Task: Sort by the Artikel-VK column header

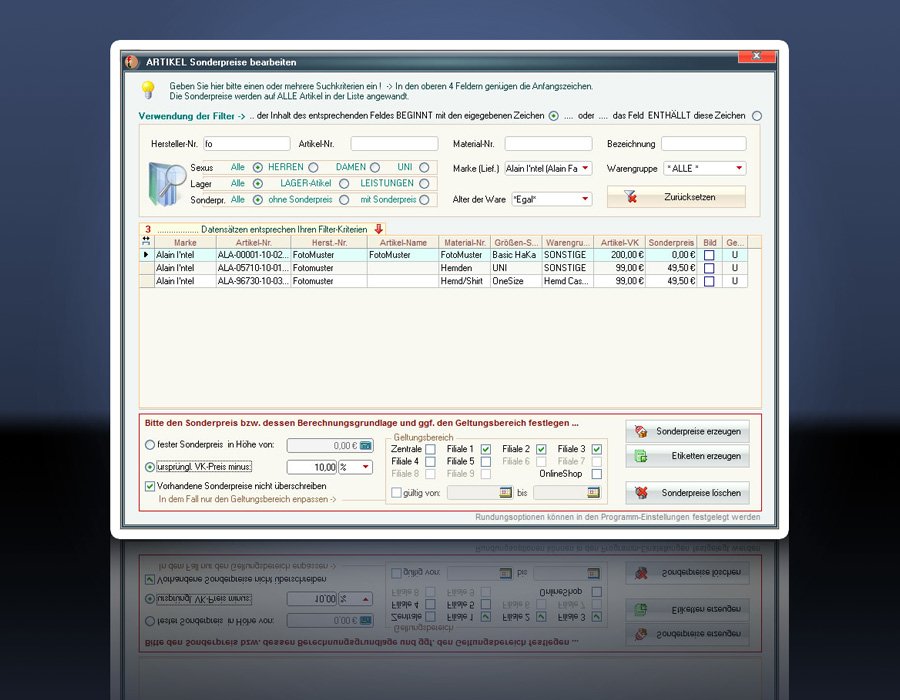Action: pos(619,242)
